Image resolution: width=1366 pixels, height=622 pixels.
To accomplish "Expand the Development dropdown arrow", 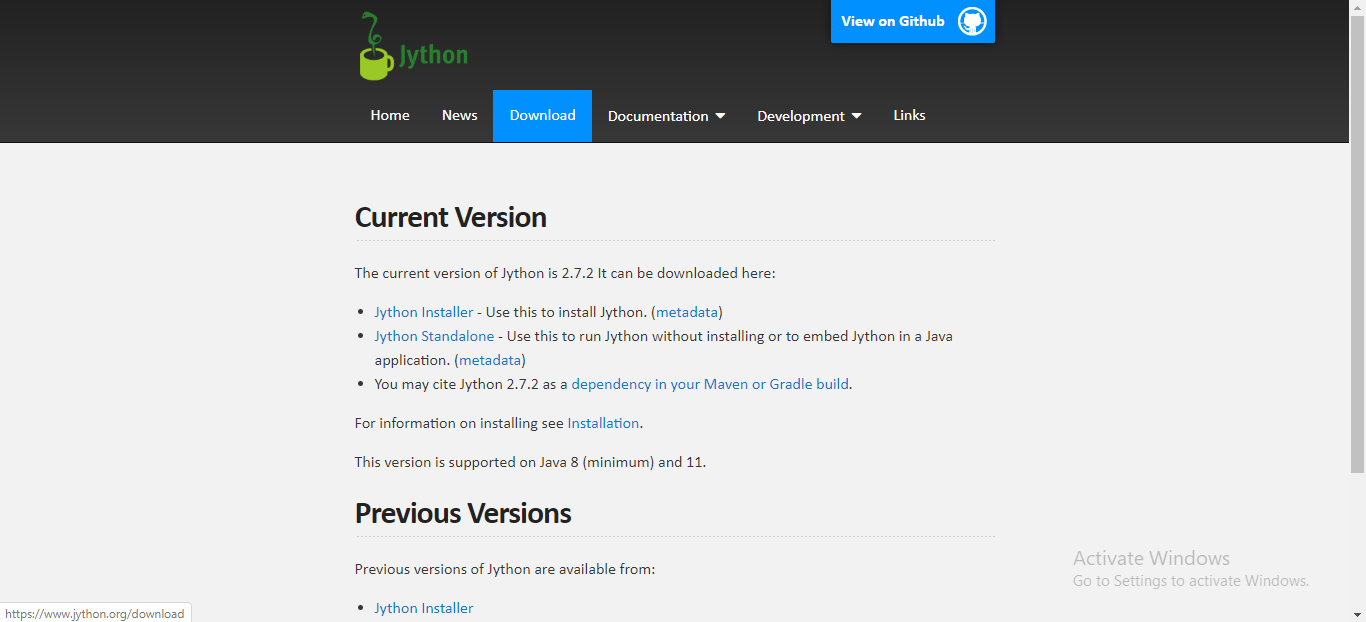I will pyautogui.click(x=856, y=116).
